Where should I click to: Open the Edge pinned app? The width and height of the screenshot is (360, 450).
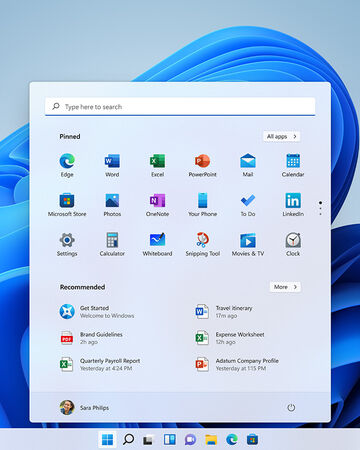pyautogui.click(x=67, y=165)
